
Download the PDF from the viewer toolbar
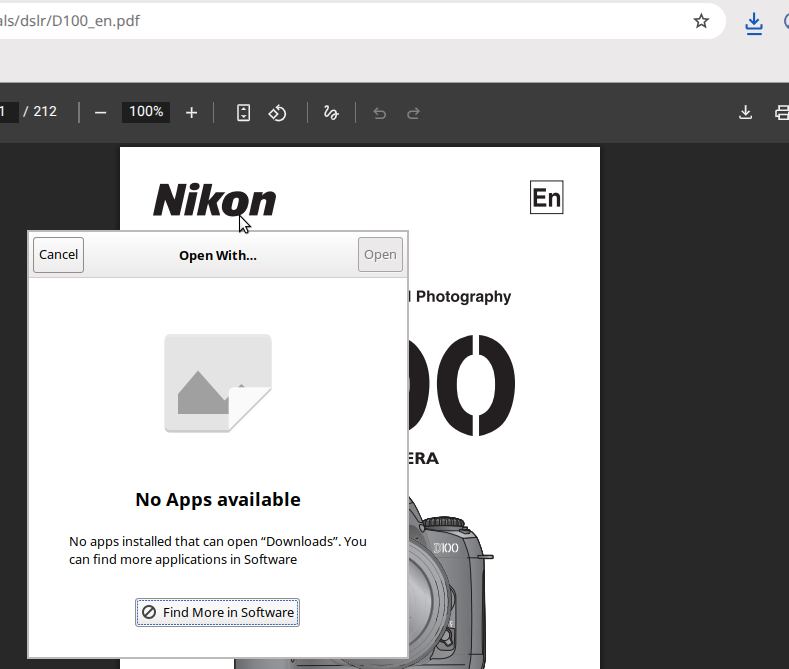point(745,112)
